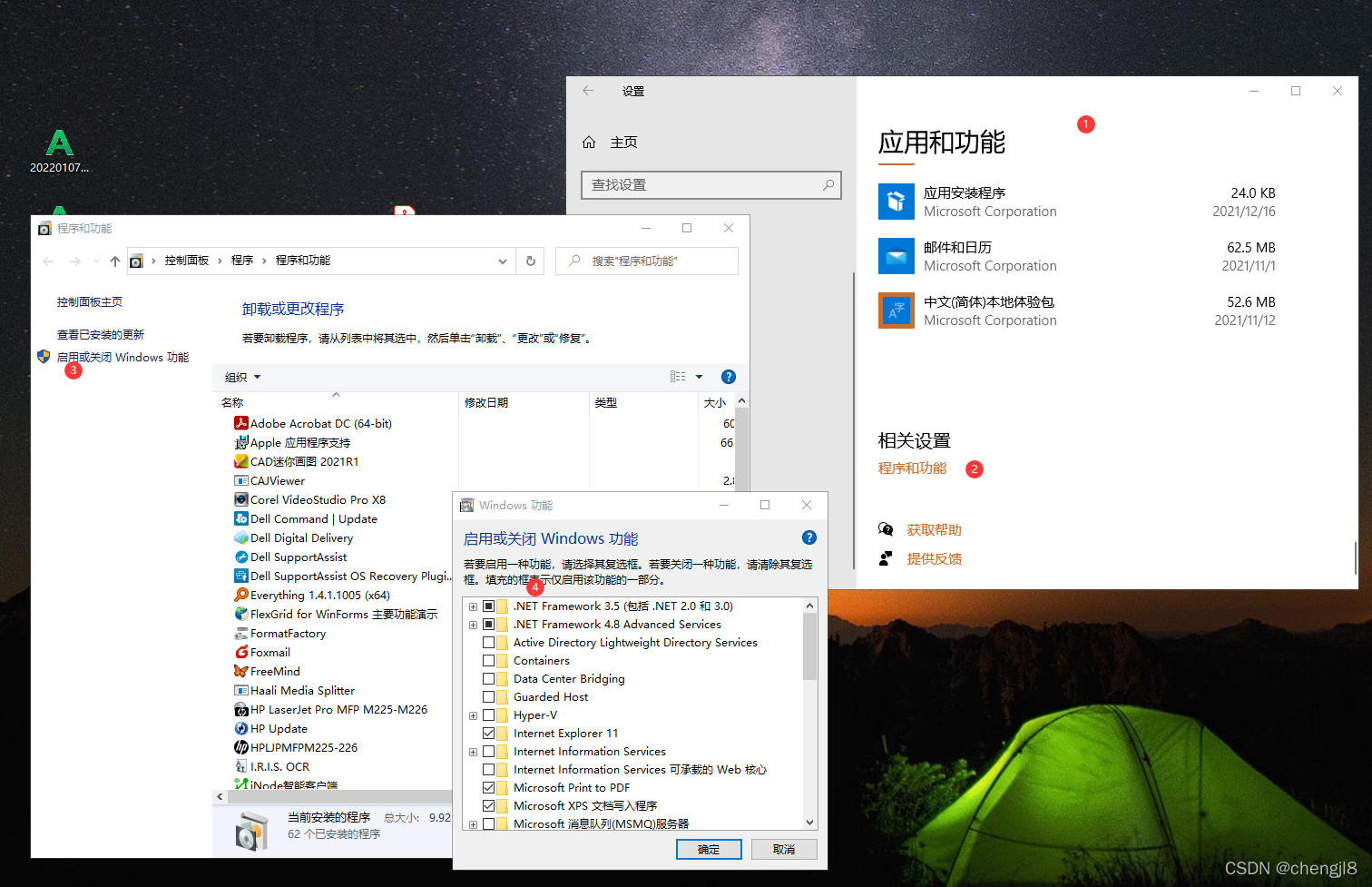
Task: Click the FlexGrid for WinForms icon
Action: [241, 614]
